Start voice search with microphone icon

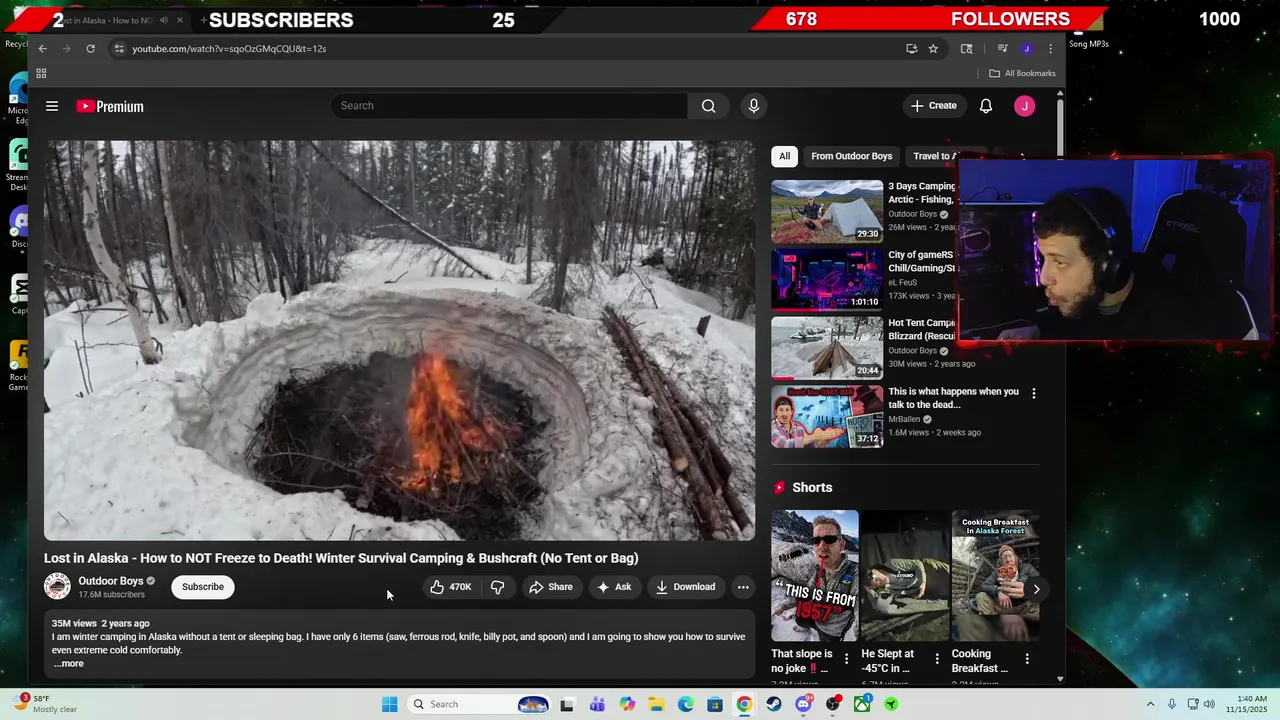click(754, 106)
